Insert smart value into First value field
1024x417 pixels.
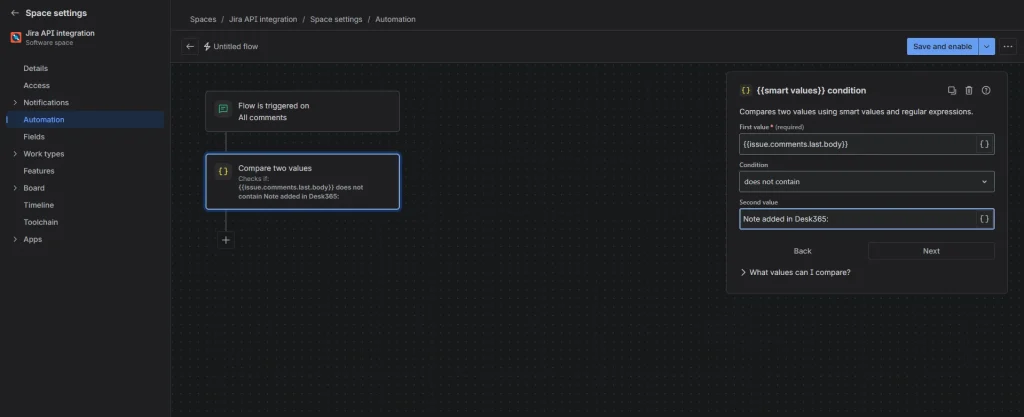[984, 144]
